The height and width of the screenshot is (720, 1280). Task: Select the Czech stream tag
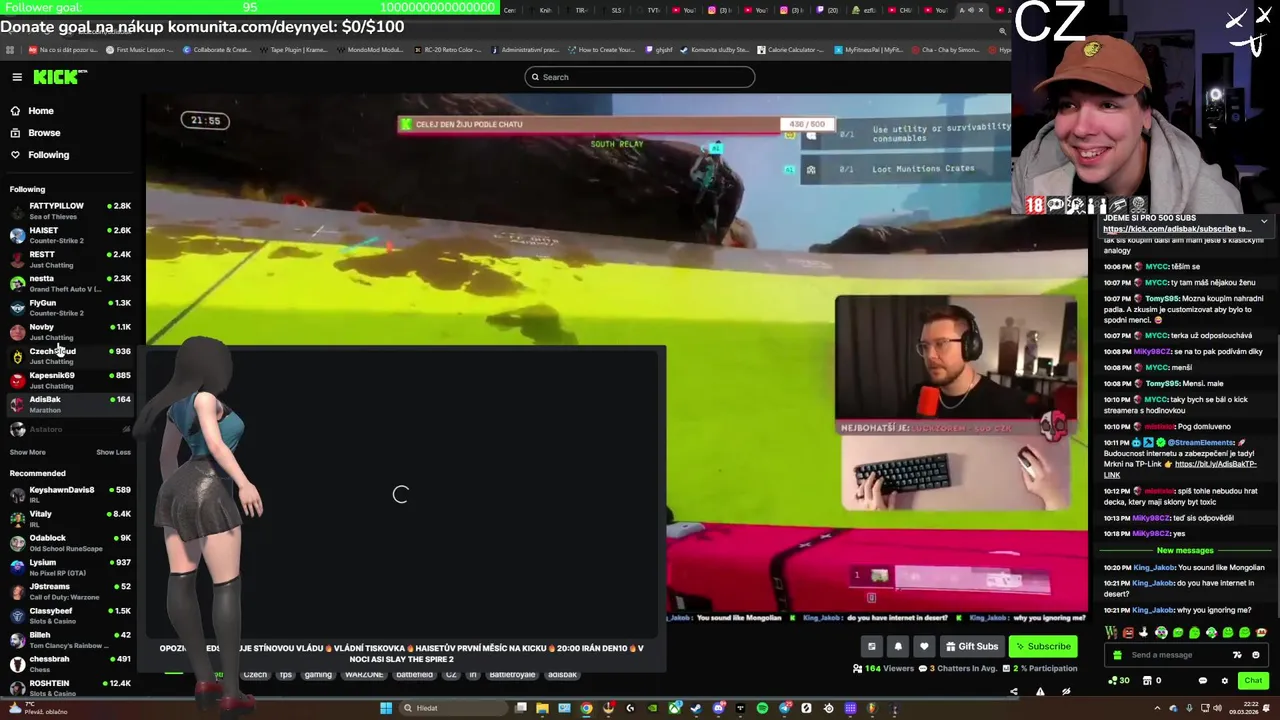(x=255, y=675)
